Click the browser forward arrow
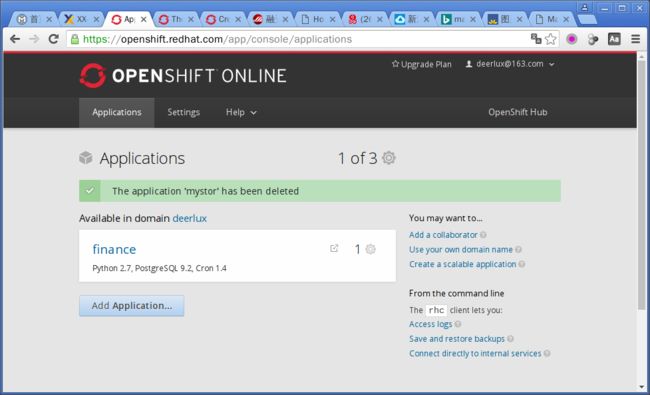 click(x=34, y=39)
